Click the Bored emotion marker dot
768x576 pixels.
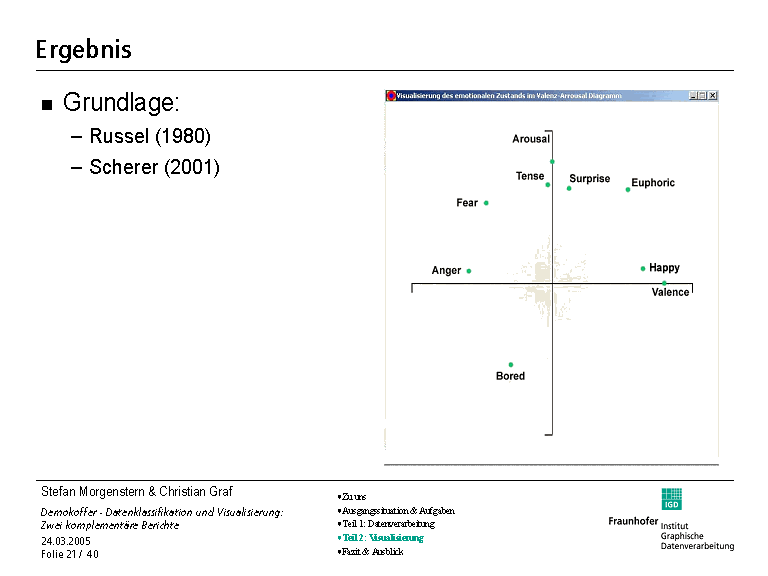(510, 365)
